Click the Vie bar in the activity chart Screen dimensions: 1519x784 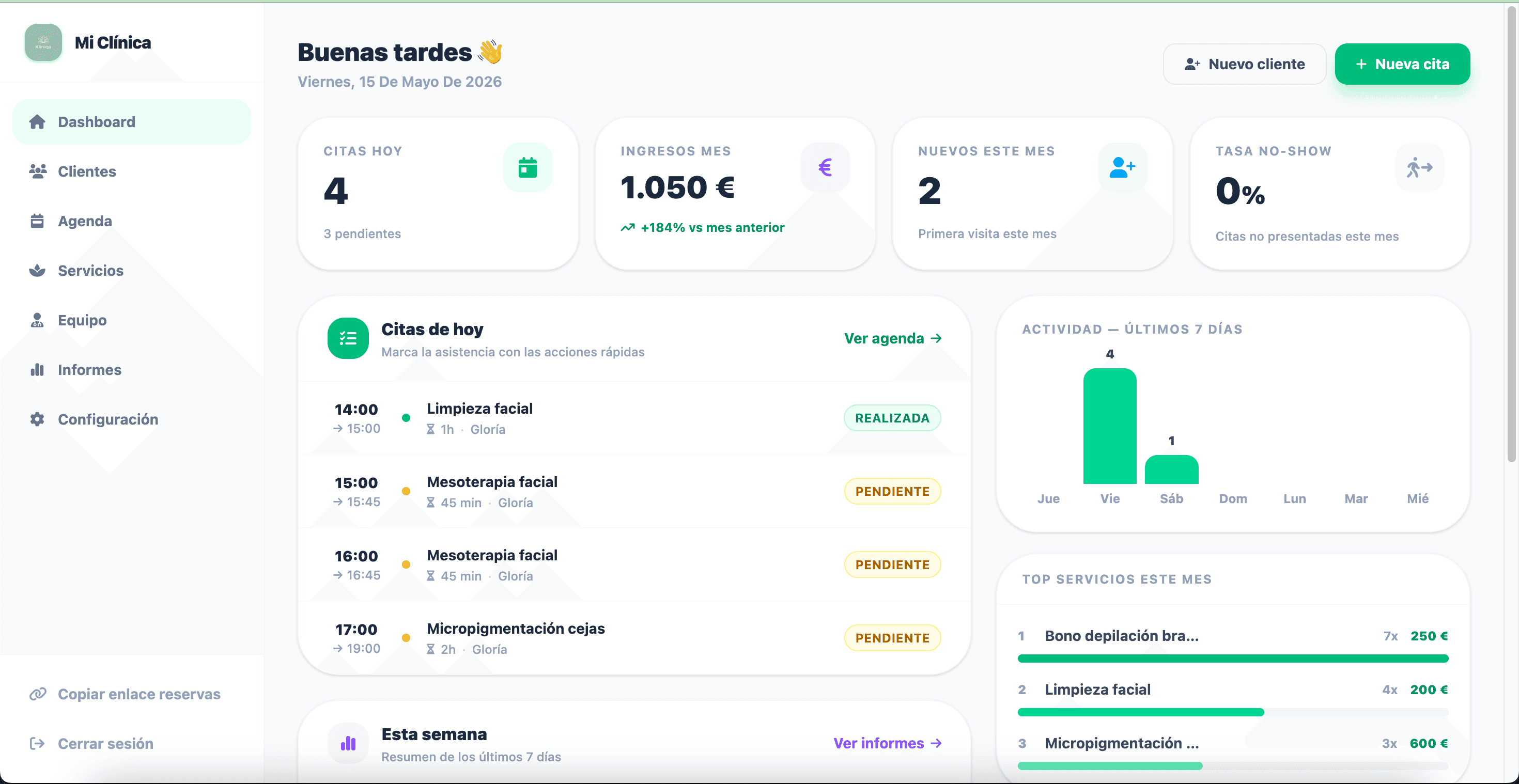(1110, 426)
